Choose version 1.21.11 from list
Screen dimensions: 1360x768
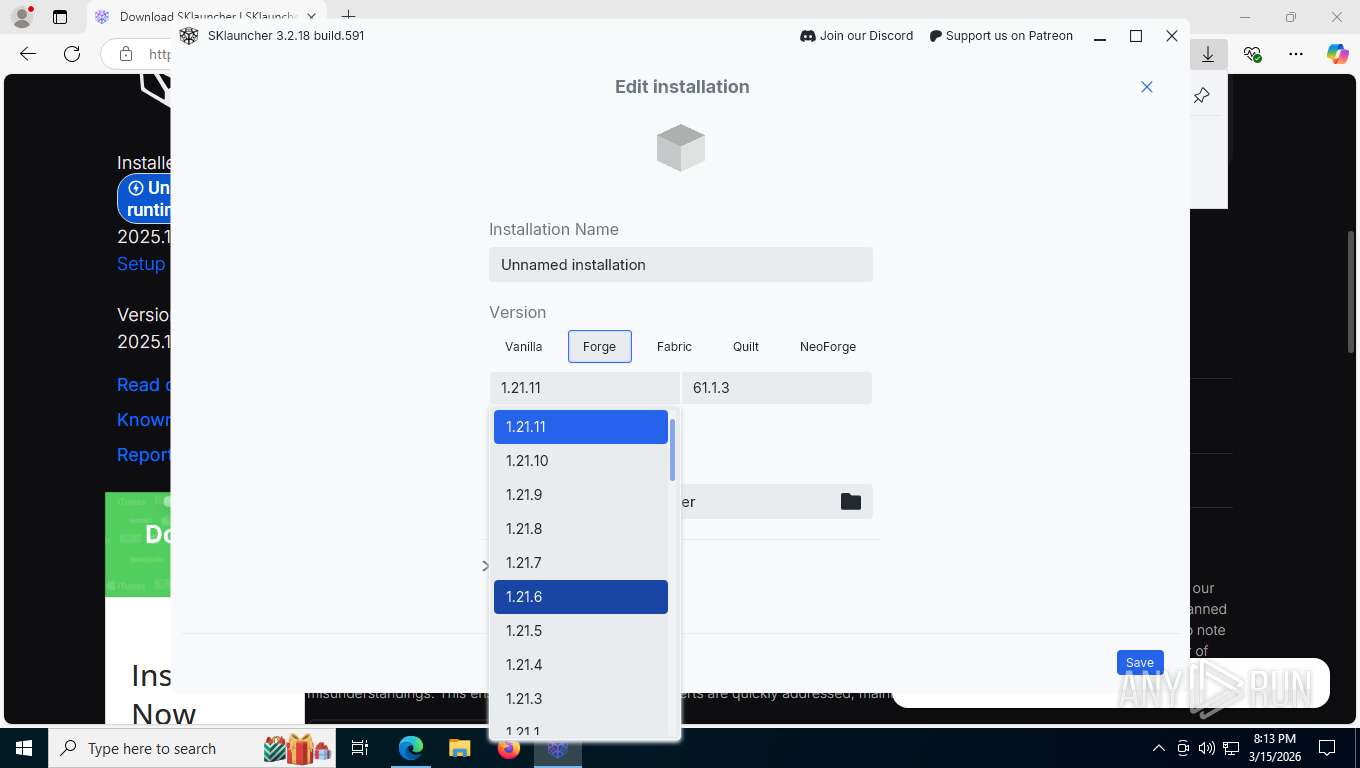click(581, 427)
